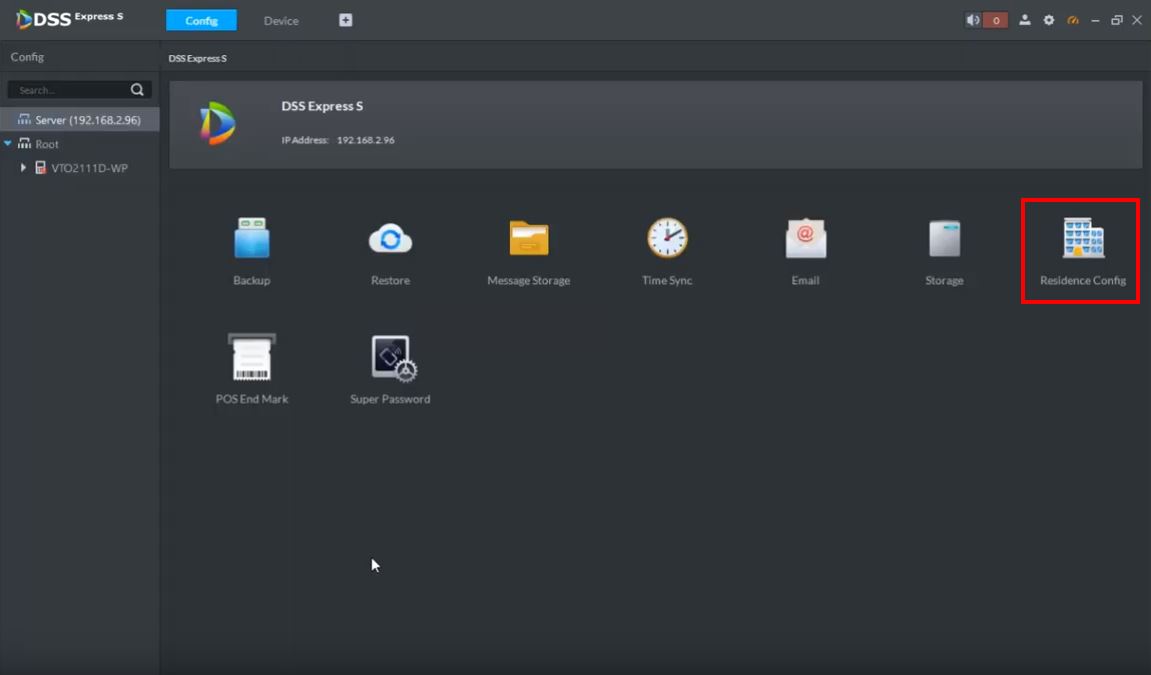Open the Restore cloud icon
This screenshot has width=1151, height=675.
coord(391,238)
